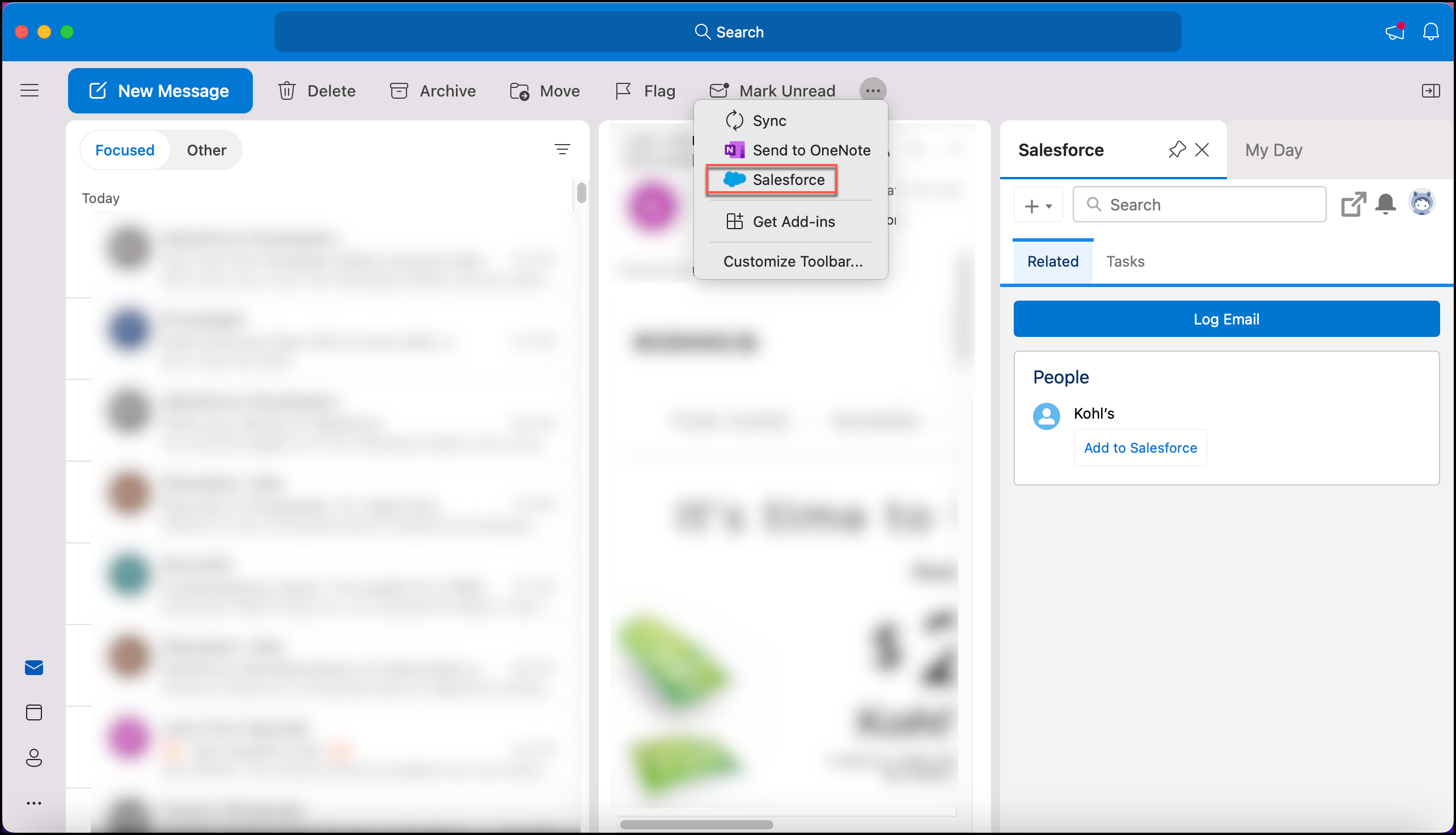Click the top Search bar

tap(727, 32)
